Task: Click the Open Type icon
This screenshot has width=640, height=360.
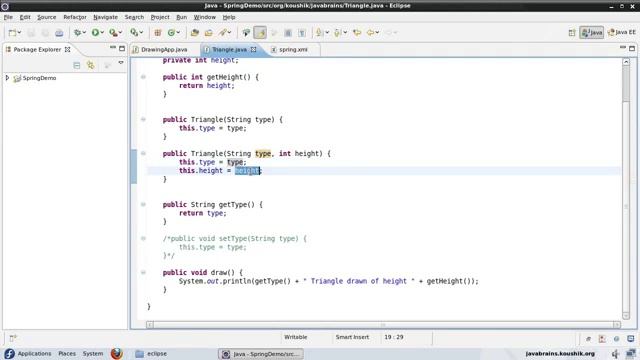Action: 195,33
